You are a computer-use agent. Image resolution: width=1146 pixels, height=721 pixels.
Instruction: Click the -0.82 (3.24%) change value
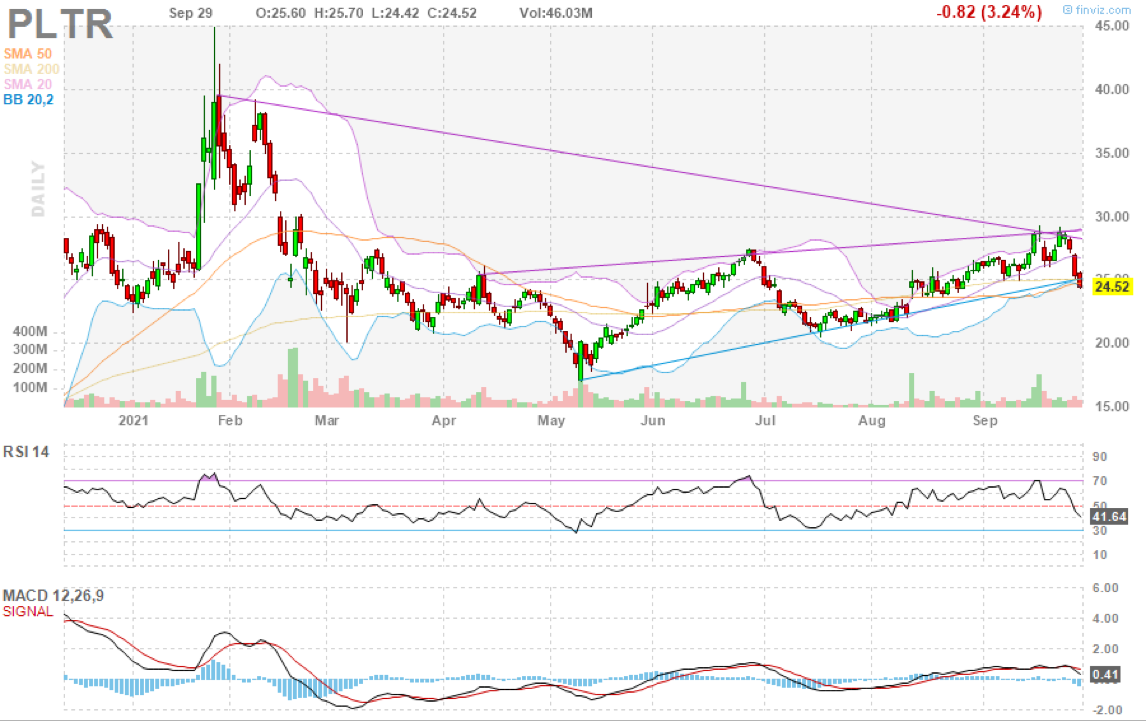(x=990, y=12)
